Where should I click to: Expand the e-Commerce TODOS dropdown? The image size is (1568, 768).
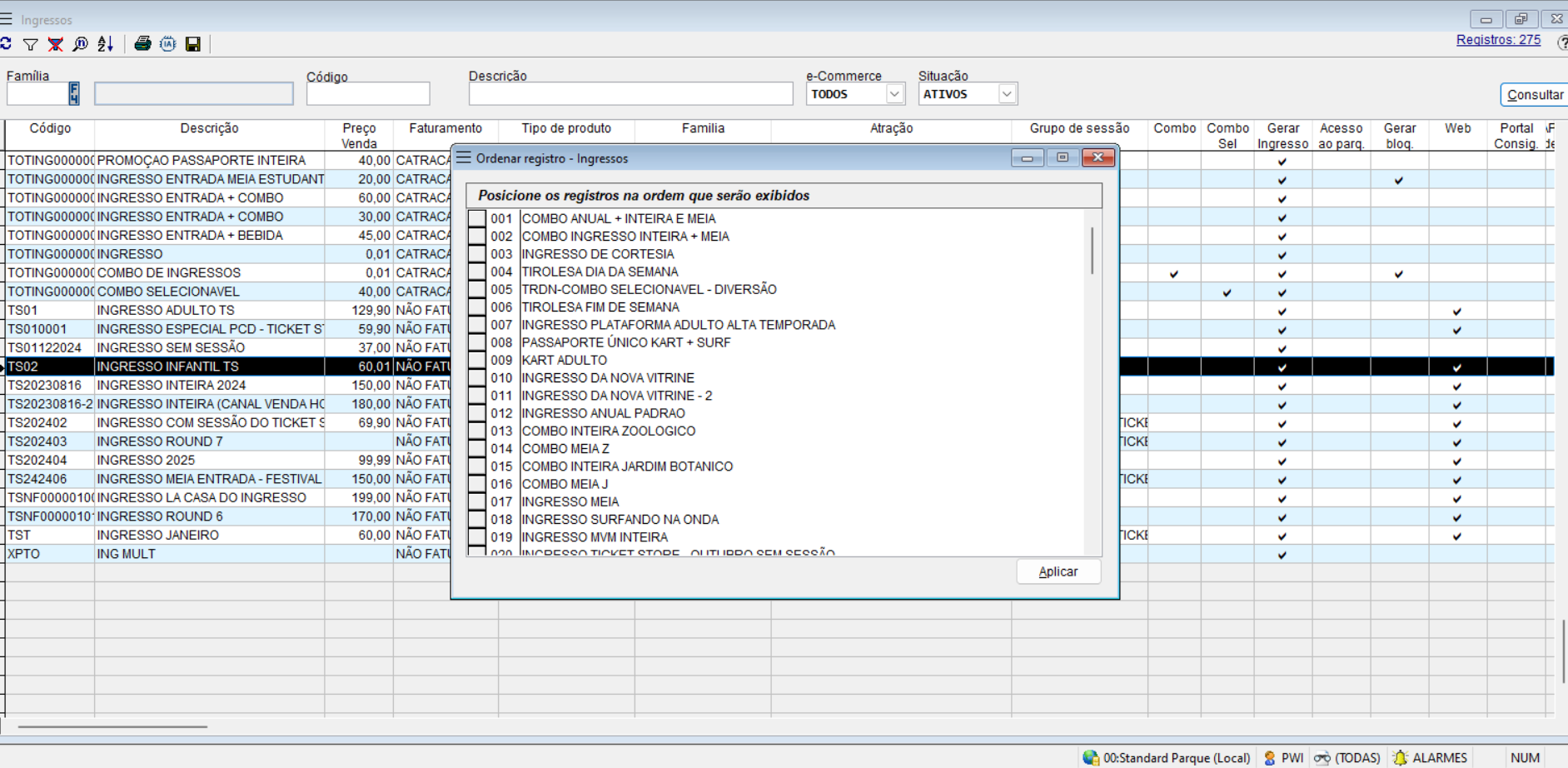[894, 94]
